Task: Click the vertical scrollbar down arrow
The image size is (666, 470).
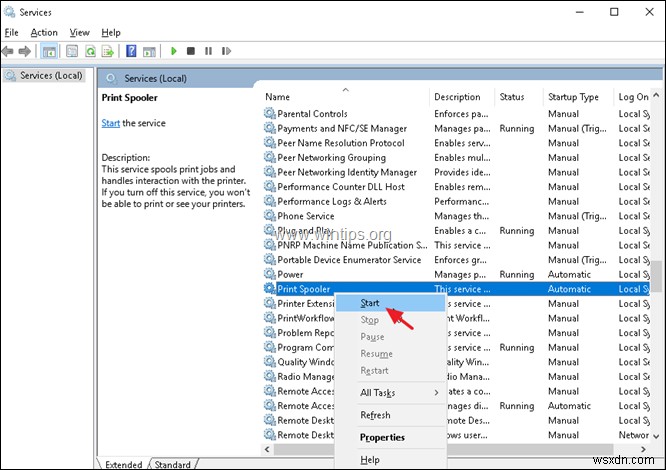Action: 656,436
